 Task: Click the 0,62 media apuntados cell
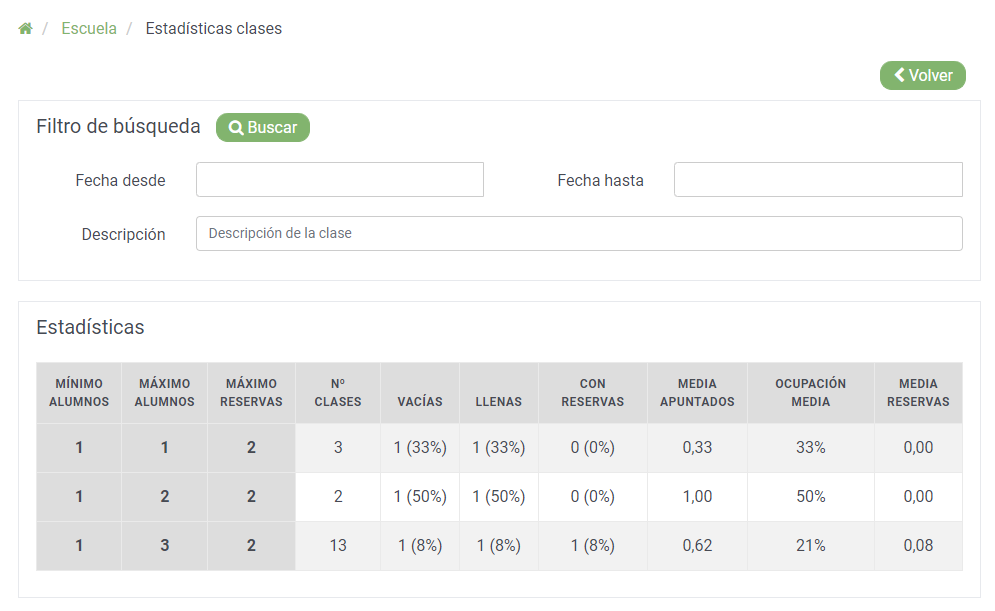coord(697,546)
